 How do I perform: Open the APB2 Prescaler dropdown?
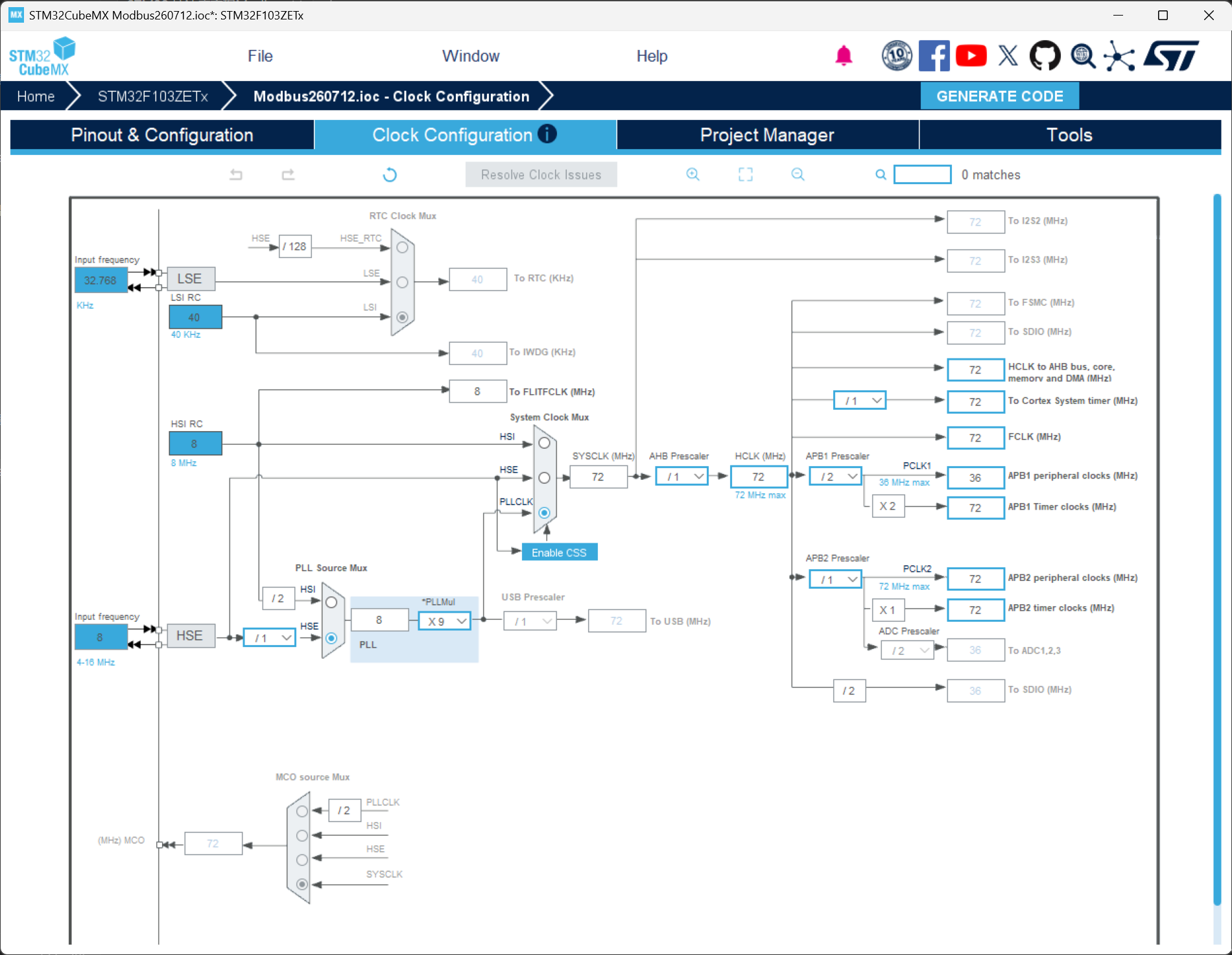835,580
